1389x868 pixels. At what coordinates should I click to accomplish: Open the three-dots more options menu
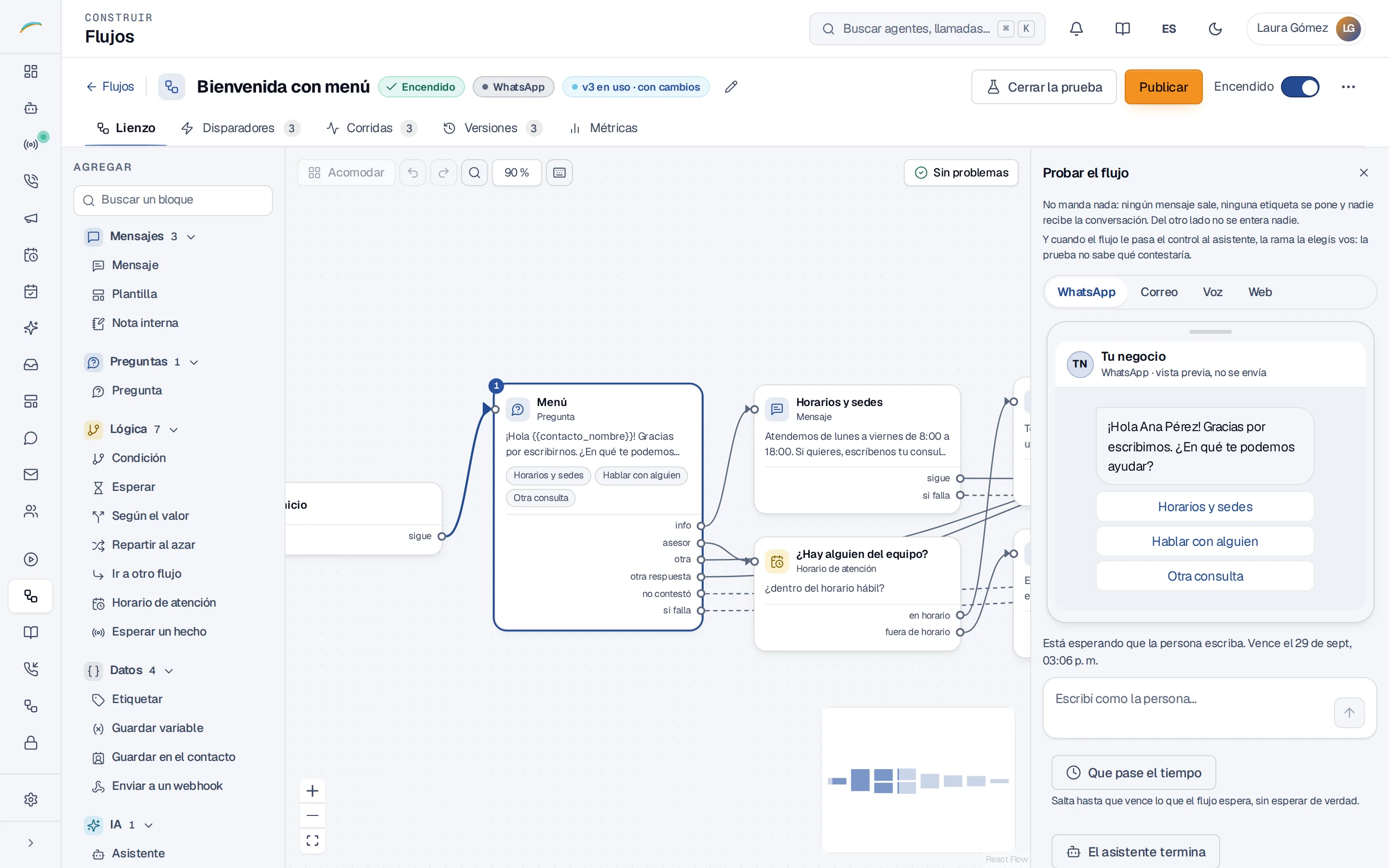tap(1348, 87)
